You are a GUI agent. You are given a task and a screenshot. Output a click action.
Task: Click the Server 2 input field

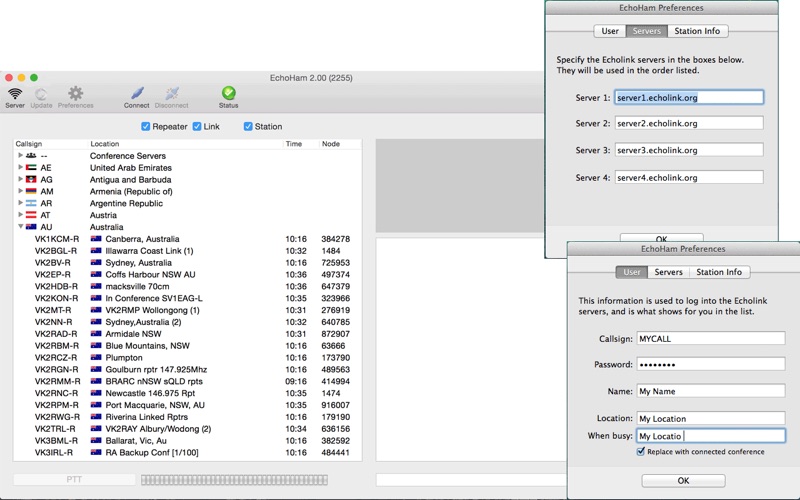689,123
